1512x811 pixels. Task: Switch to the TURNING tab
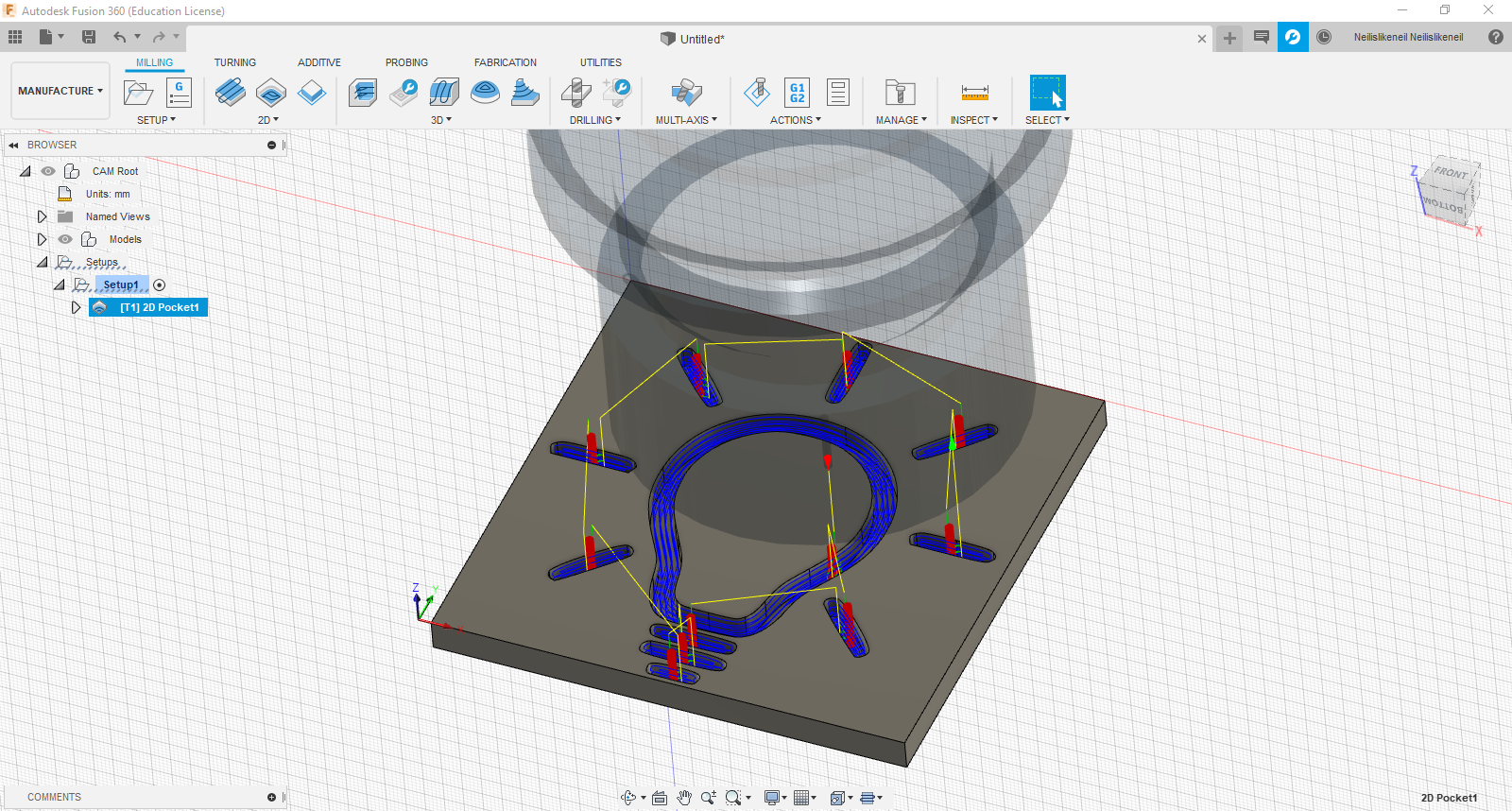coord(234,62)
